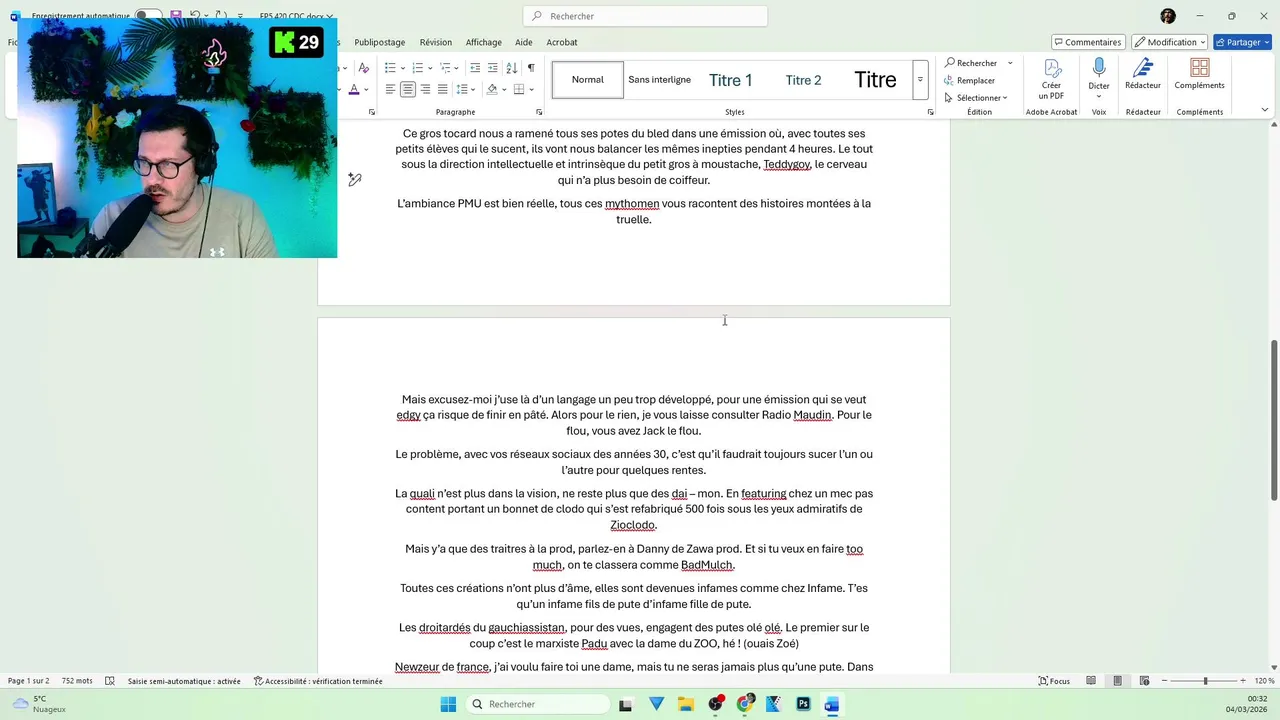
Task: Click the borders icon
Action: click(519, 89)
